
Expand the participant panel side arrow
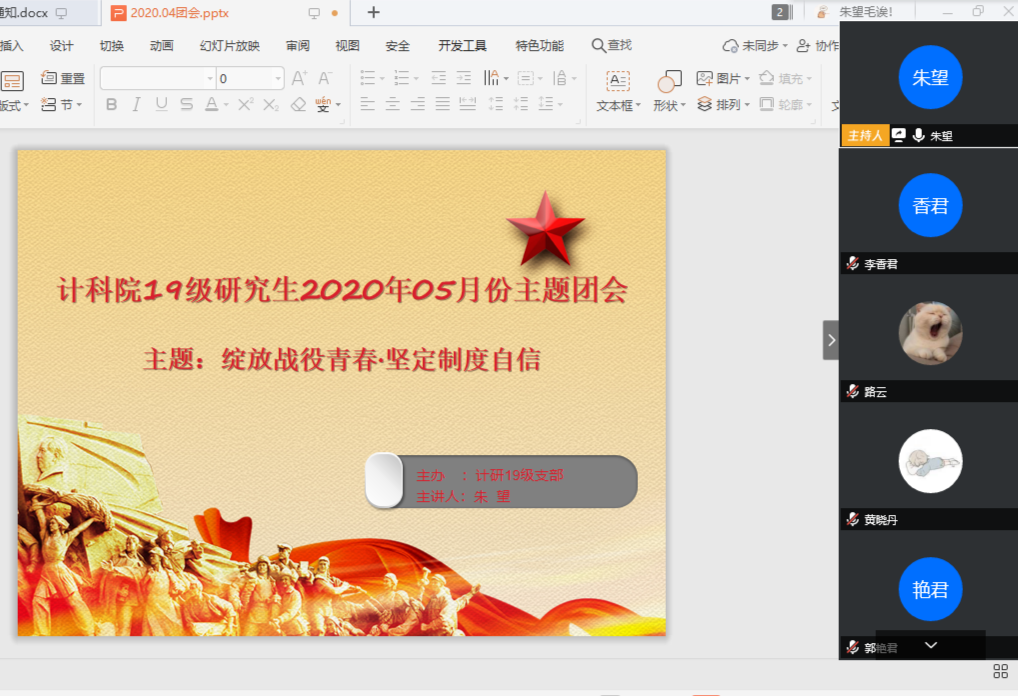click(830, 340)
